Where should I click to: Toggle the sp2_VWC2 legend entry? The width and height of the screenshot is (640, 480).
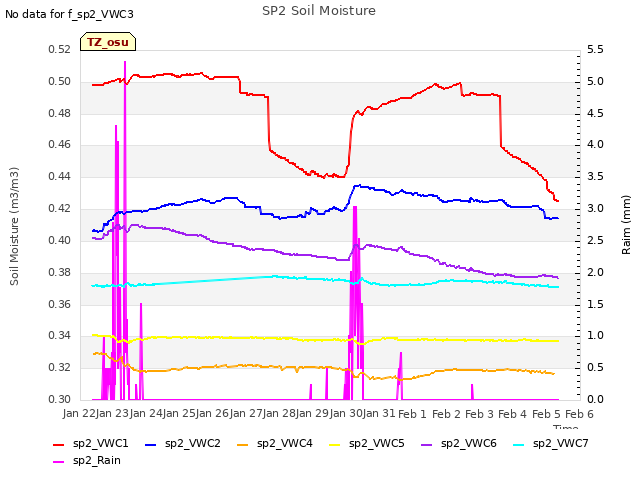[182, 444]
